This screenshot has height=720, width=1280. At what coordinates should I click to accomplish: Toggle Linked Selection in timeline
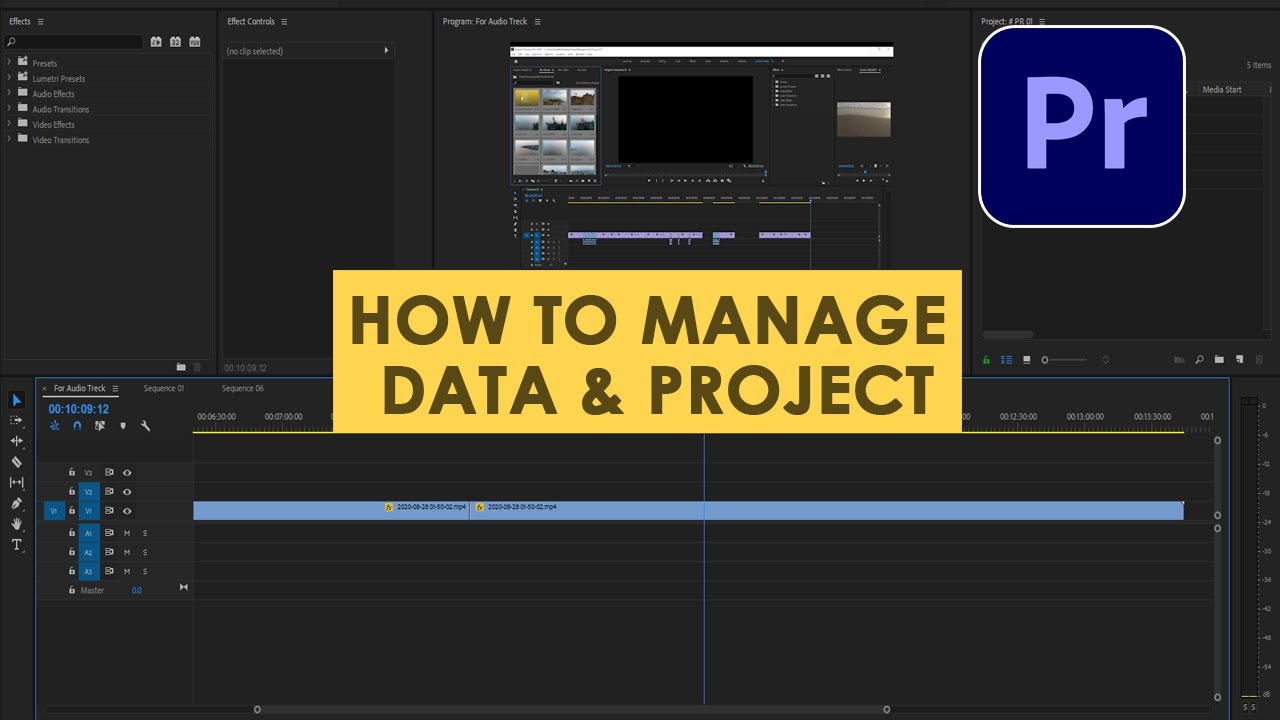click(x=100, y=426)
